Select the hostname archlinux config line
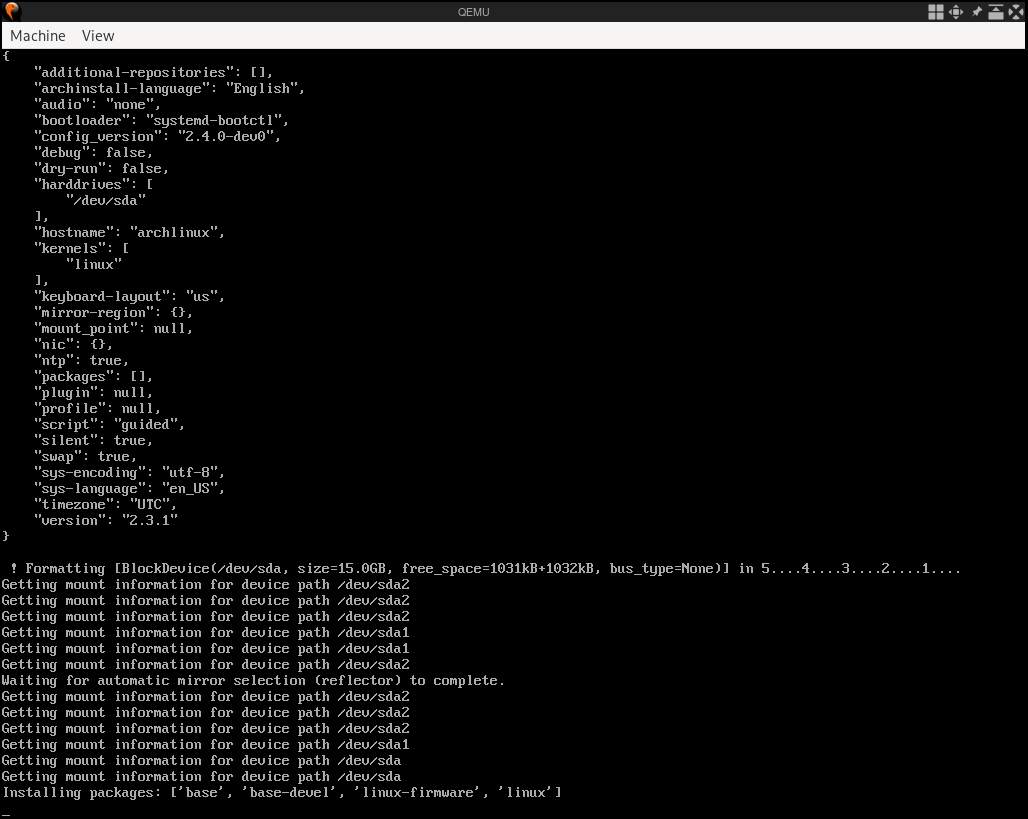The height and width of the screenshot is (819, 1028). pyautogui.click(x=128, y=232)
